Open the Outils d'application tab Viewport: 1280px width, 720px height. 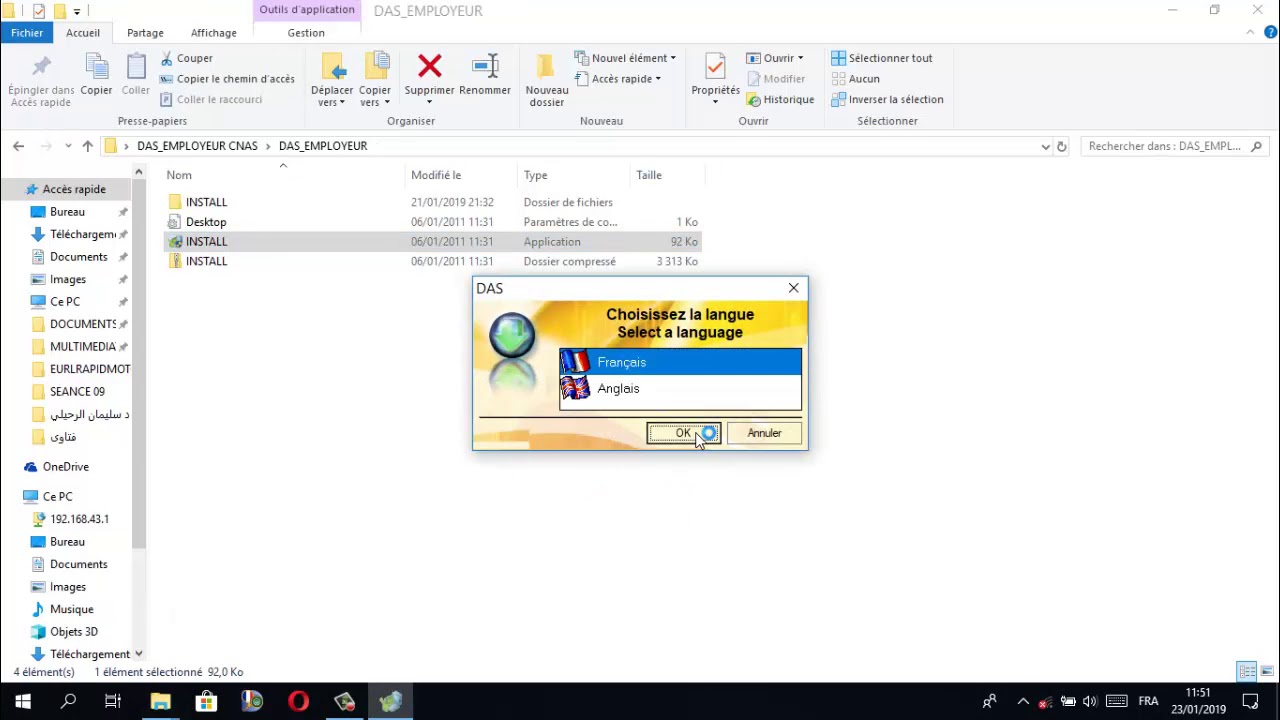(x=307, y=10)
